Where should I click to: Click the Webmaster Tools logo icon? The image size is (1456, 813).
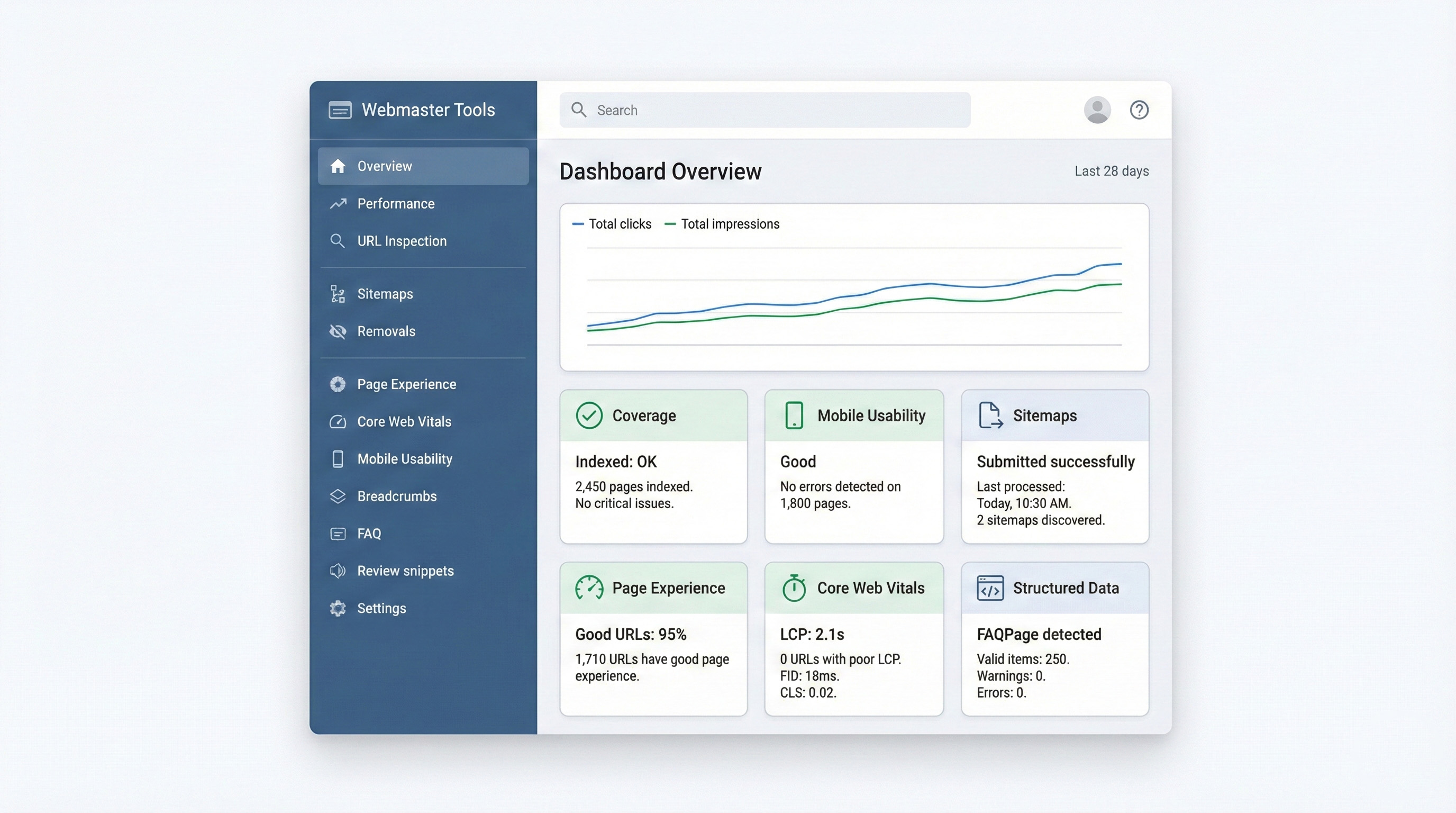[x=340, y=110]
